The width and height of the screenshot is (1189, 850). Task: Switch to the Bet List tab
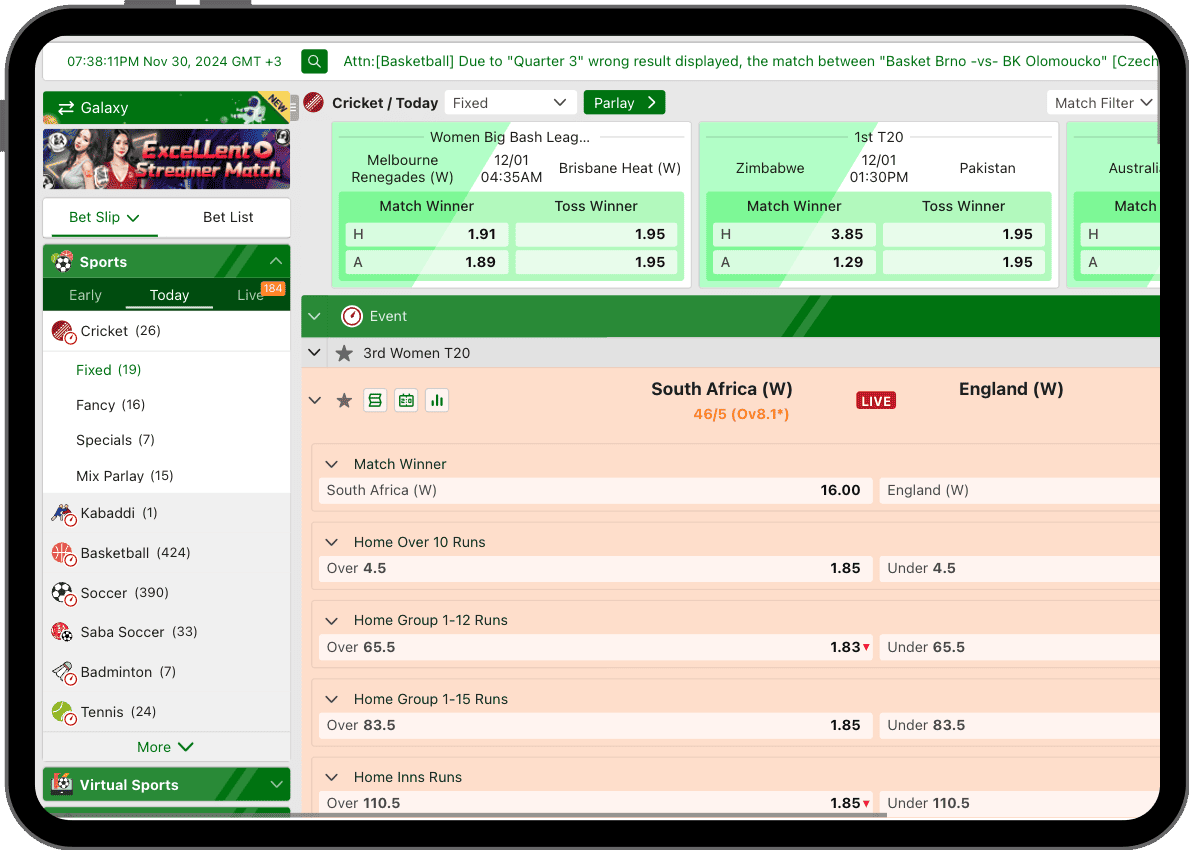(x=228, y=217)
